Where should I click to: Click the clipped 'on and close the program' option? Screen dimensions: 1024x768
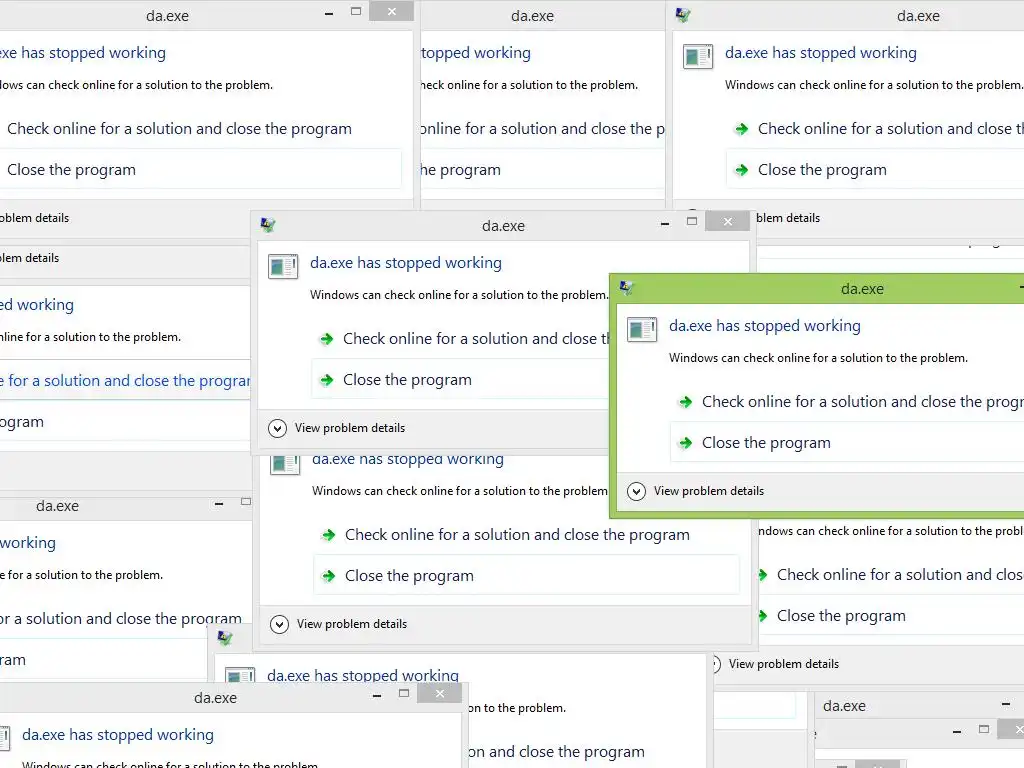click(x=556, y=752)
